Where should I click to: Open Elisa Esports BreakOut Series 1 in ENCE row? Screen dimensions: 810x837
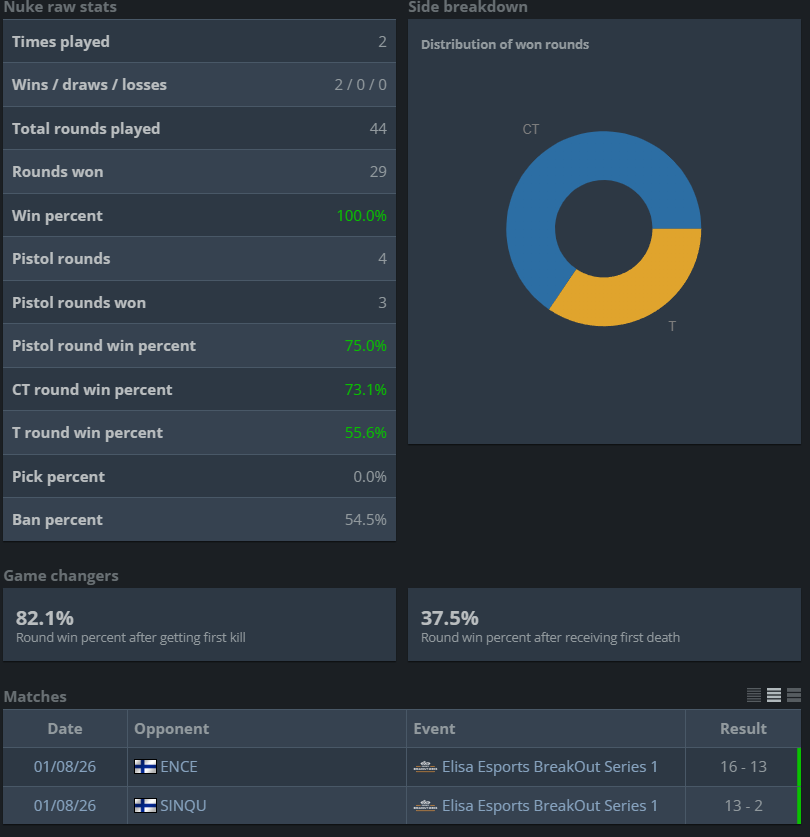coord(550,767)
